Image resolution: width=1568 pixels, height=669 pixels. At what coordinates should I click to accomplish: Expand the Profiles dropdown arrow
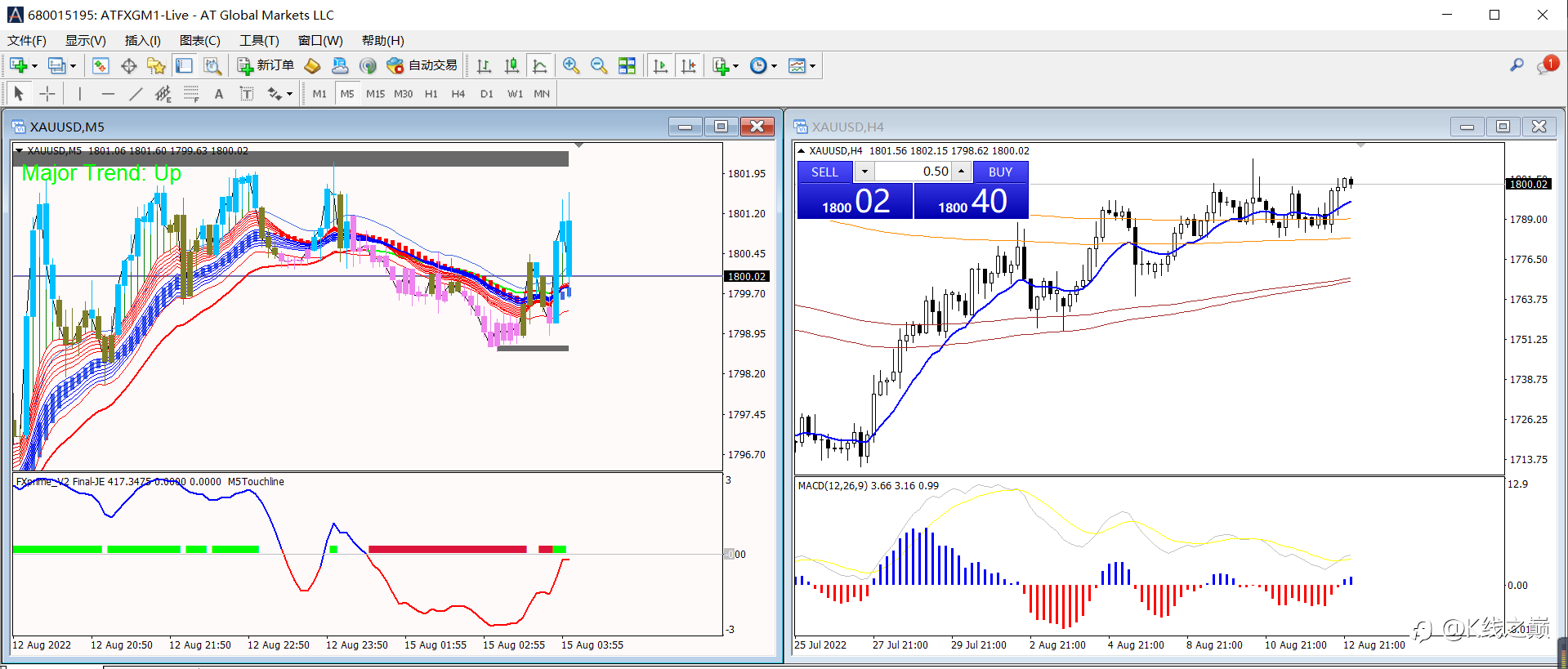pyautogui.click(x=73, y=66)
